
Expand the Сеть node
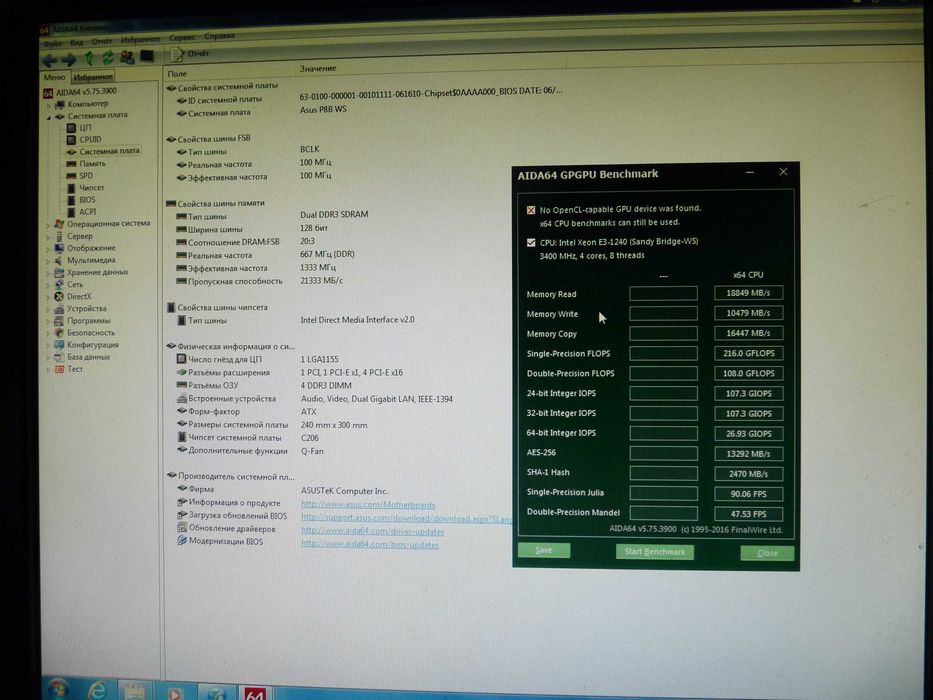(49, 285)
